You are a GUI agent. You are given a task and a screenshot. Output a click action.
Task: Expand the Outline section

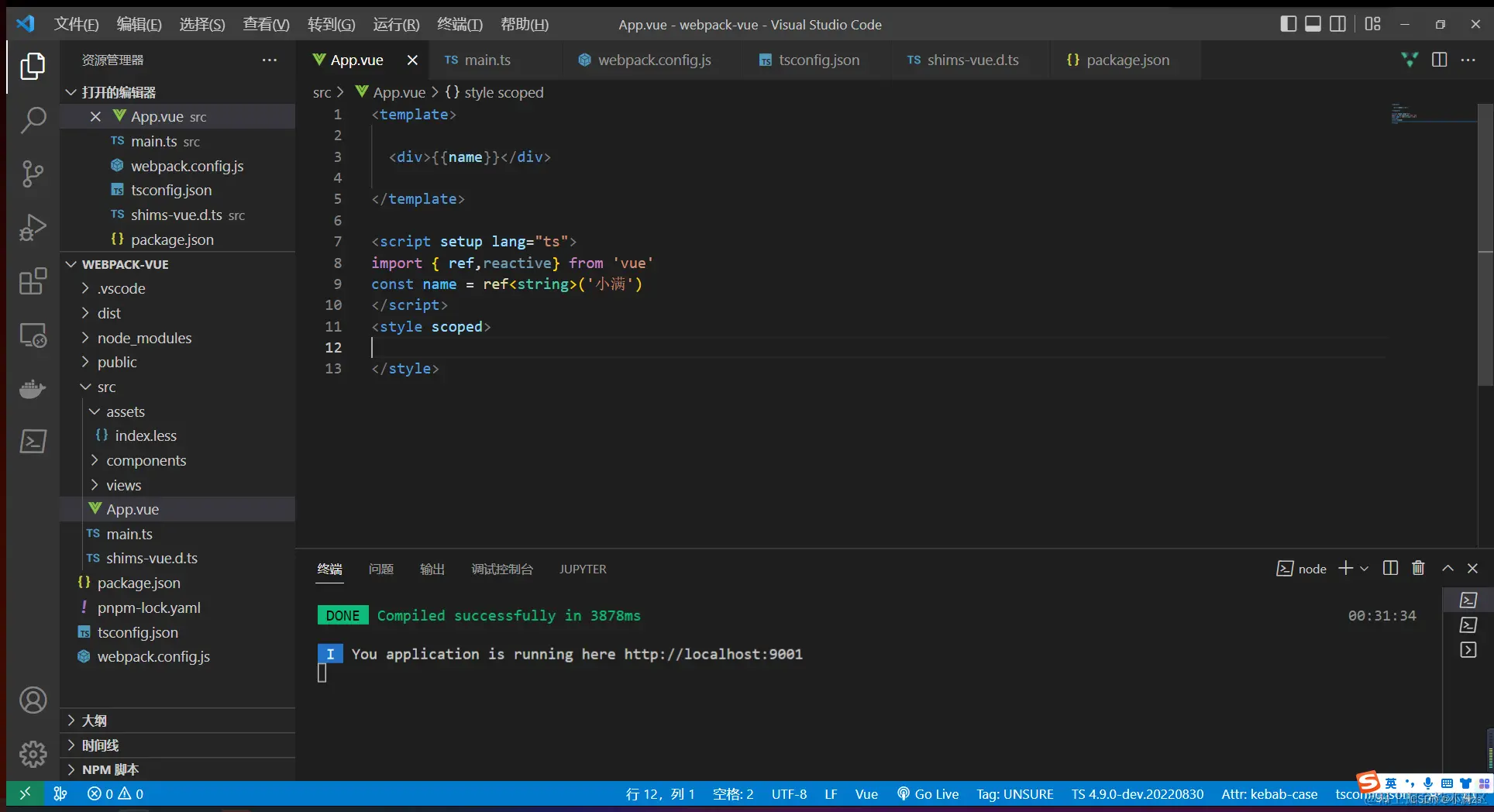tap(177, 721)
